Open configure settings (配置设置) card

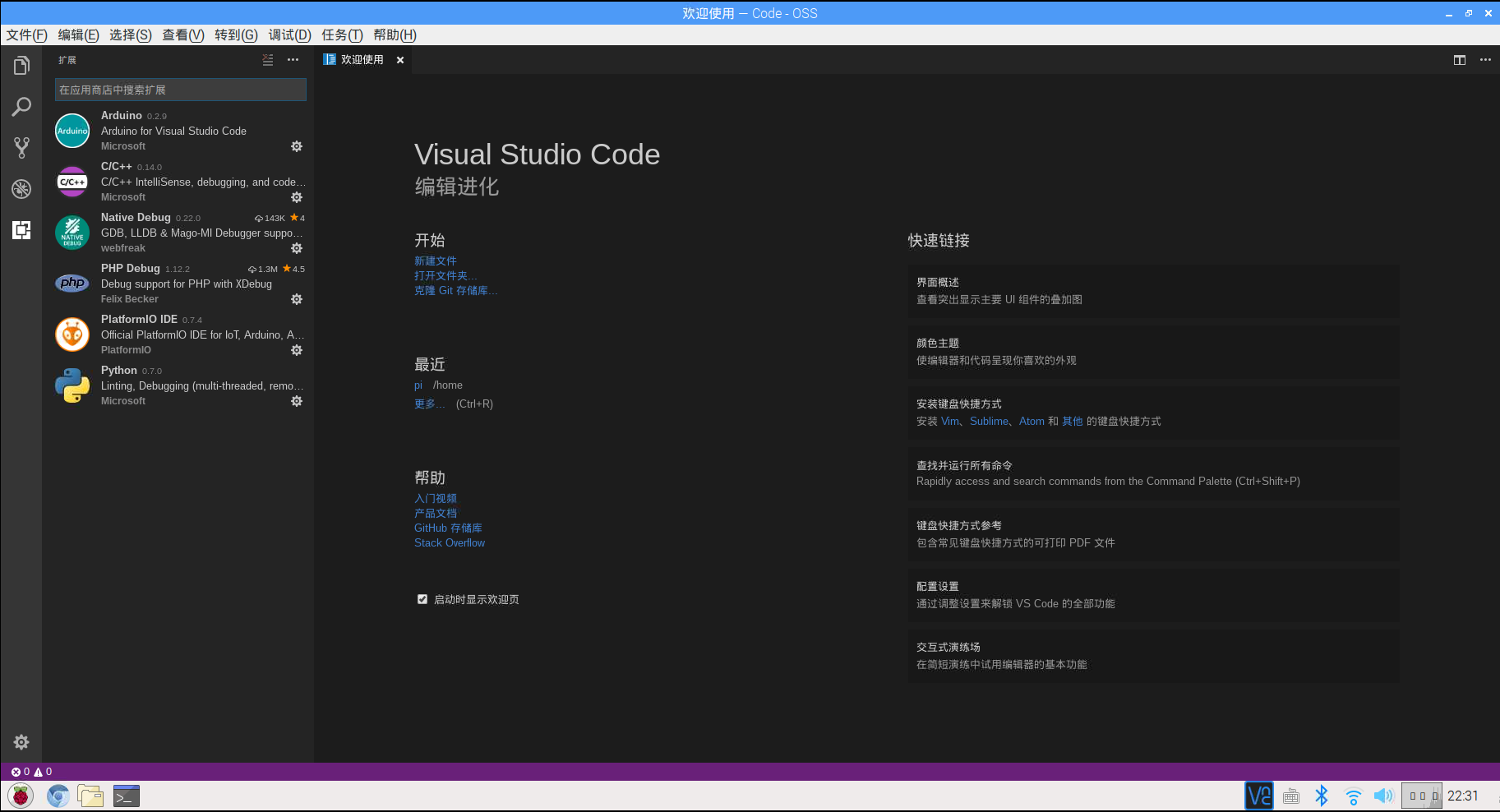point(1154,595)
